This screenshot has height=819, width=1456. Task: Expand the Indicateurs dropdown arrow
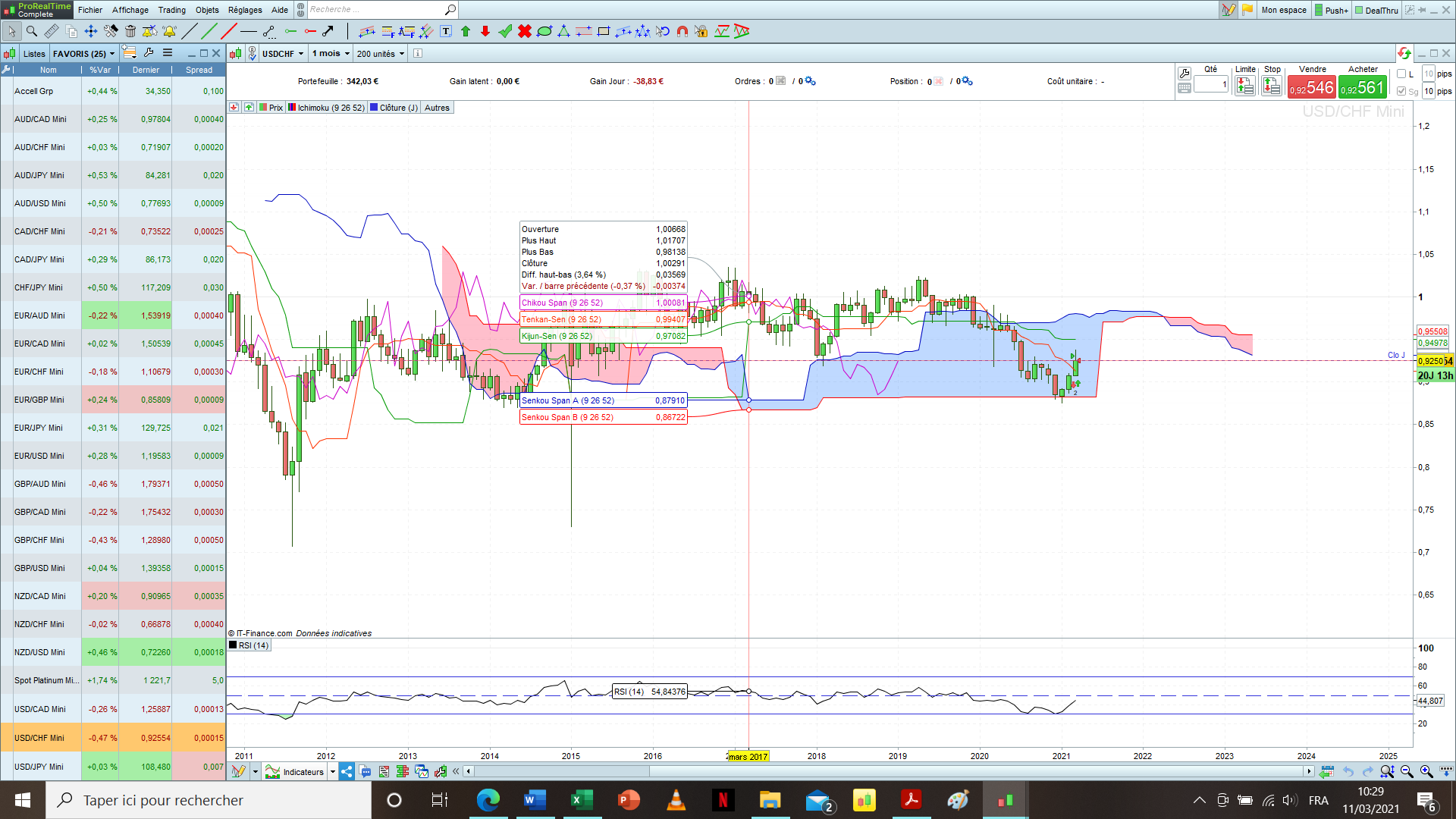coord(333,772)
